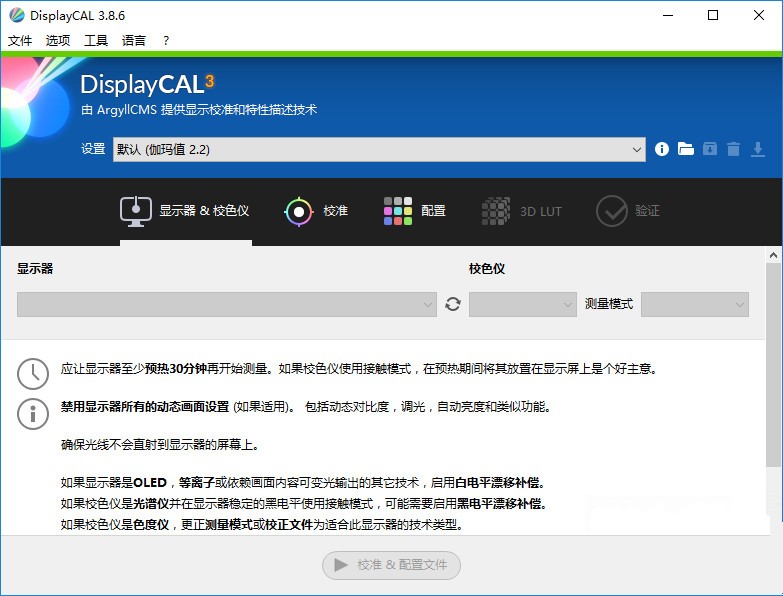Open the 验证 tab
The image size is (783, 596).
tap(628, 211)
